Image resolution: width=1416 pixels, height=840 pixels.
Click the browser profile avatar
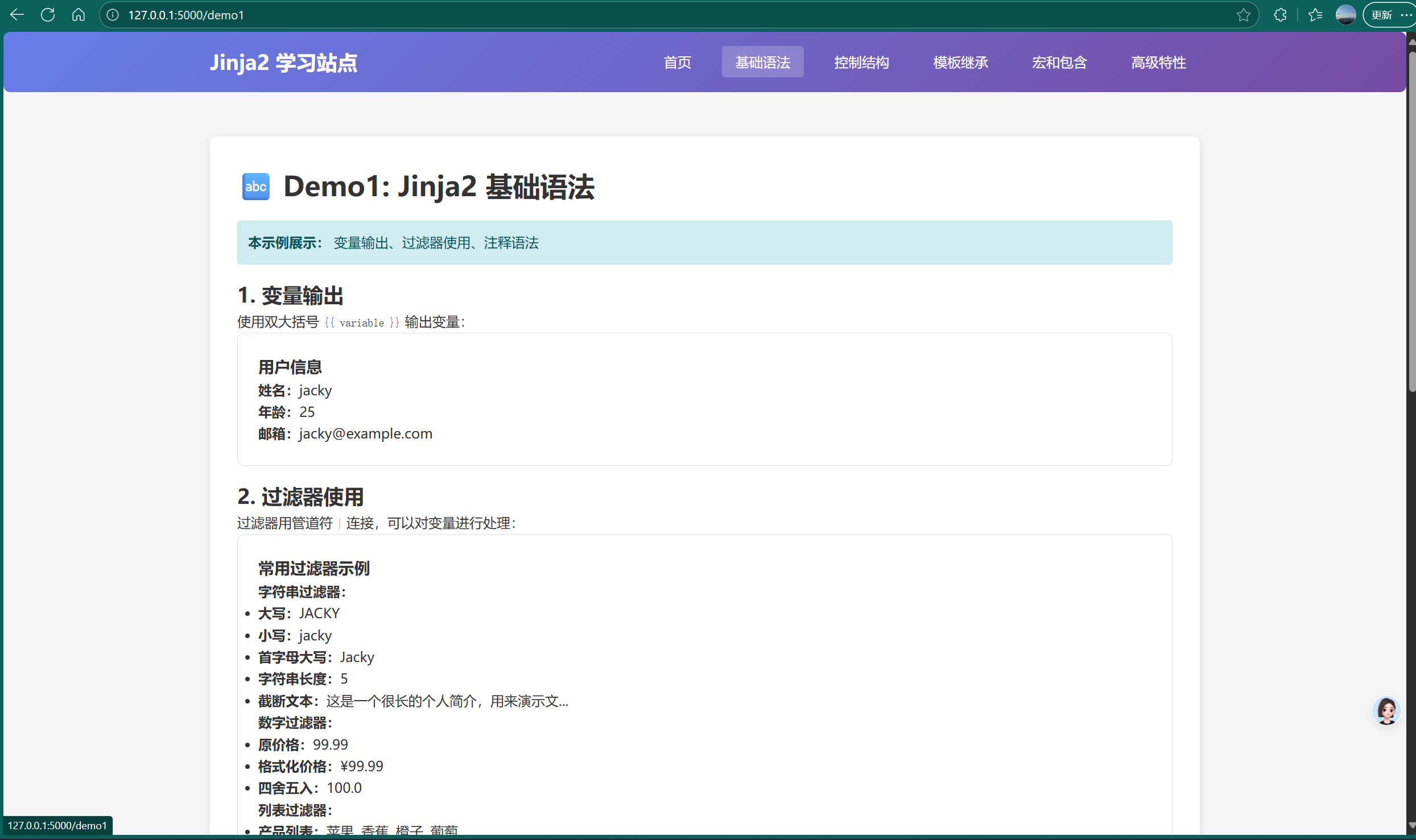1345,15
